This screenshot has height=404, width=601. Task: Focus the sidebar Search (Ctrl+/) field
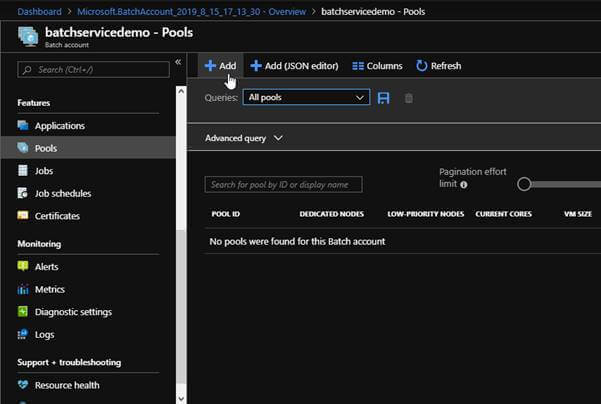tap(93, 70)
